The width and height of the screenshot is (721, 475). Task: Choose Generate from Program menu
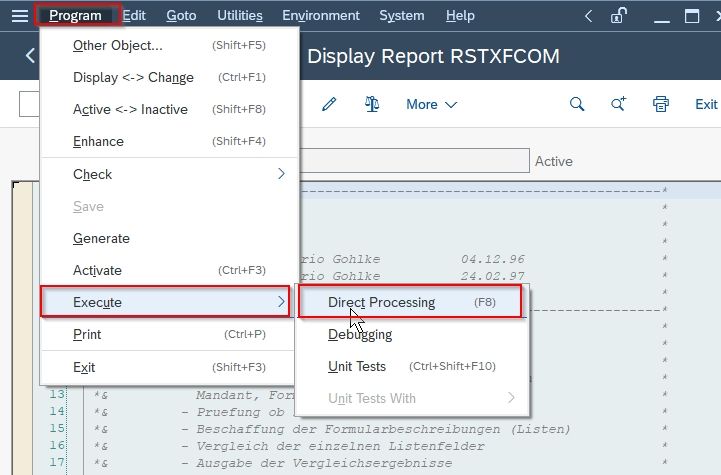coord(168,238)
